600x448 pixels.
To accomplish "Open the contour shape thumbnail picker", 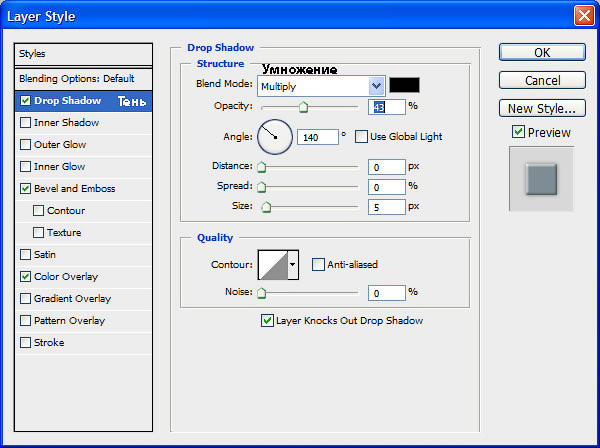I will point(273,265).
